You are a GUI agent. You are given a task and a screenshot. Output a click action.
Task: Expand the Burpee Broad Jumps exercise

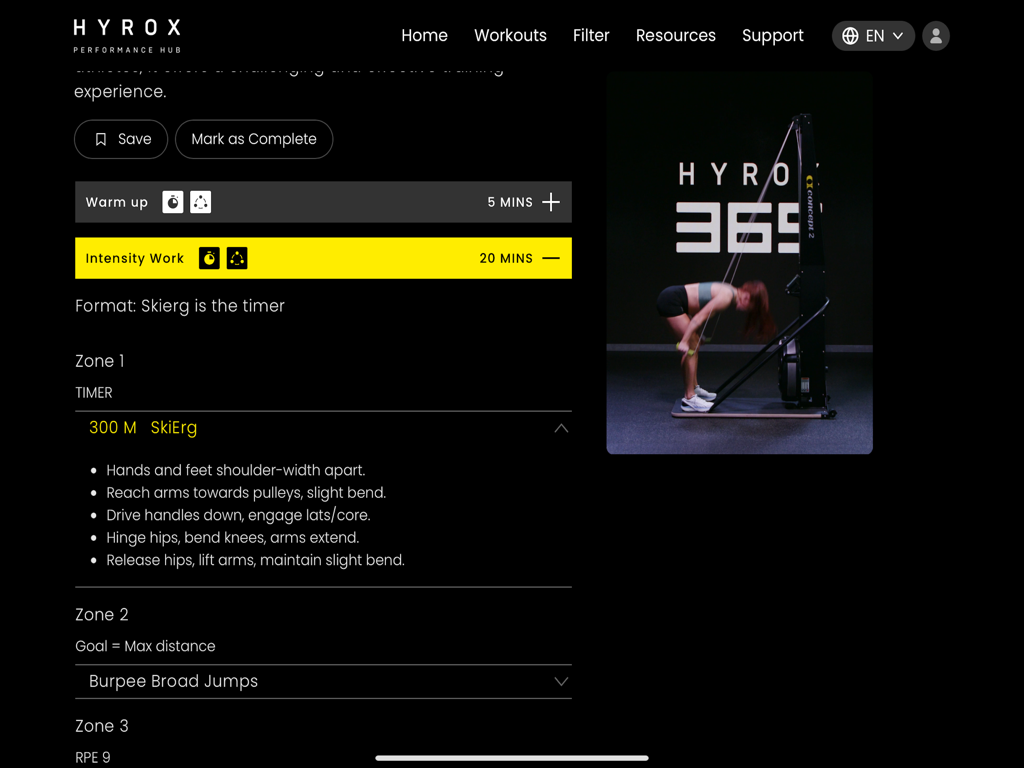click(561, 681)
